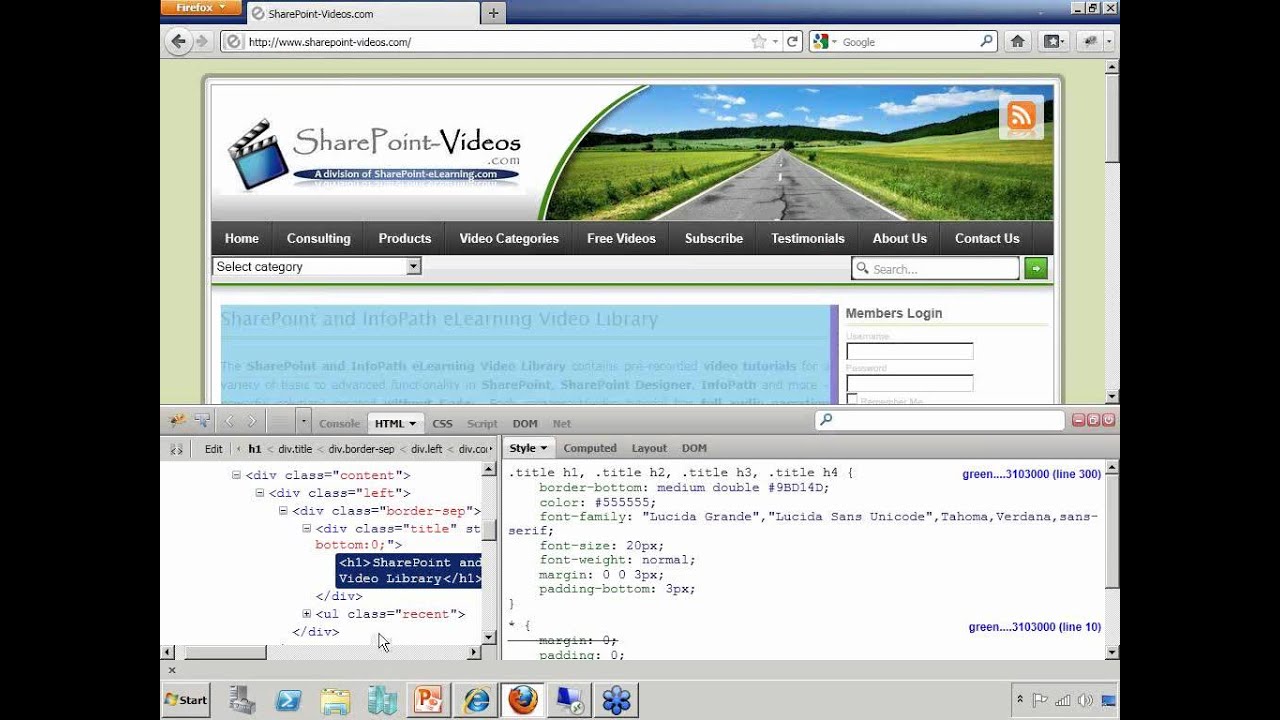Collapse the div class content node
Screen dimensions: 1280x720
click(x=237, y=476)
